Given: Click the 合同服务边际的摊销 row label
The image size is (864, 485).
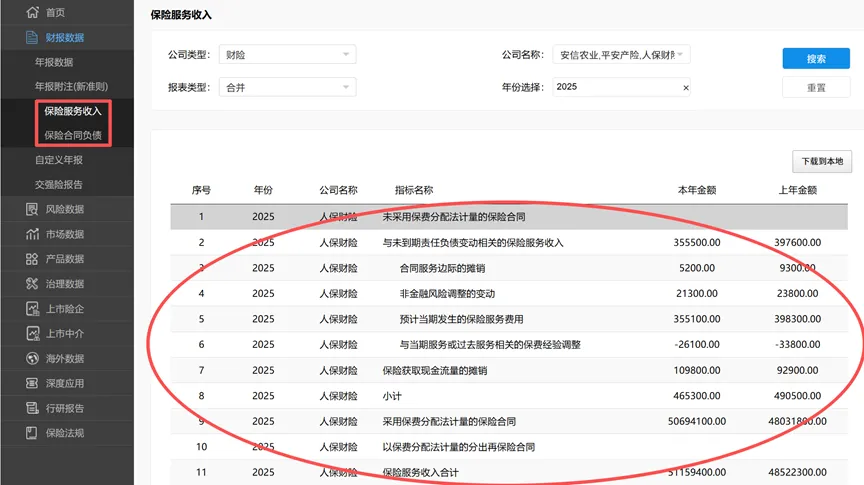Looking at the screenshot, I should pos(442,268).
